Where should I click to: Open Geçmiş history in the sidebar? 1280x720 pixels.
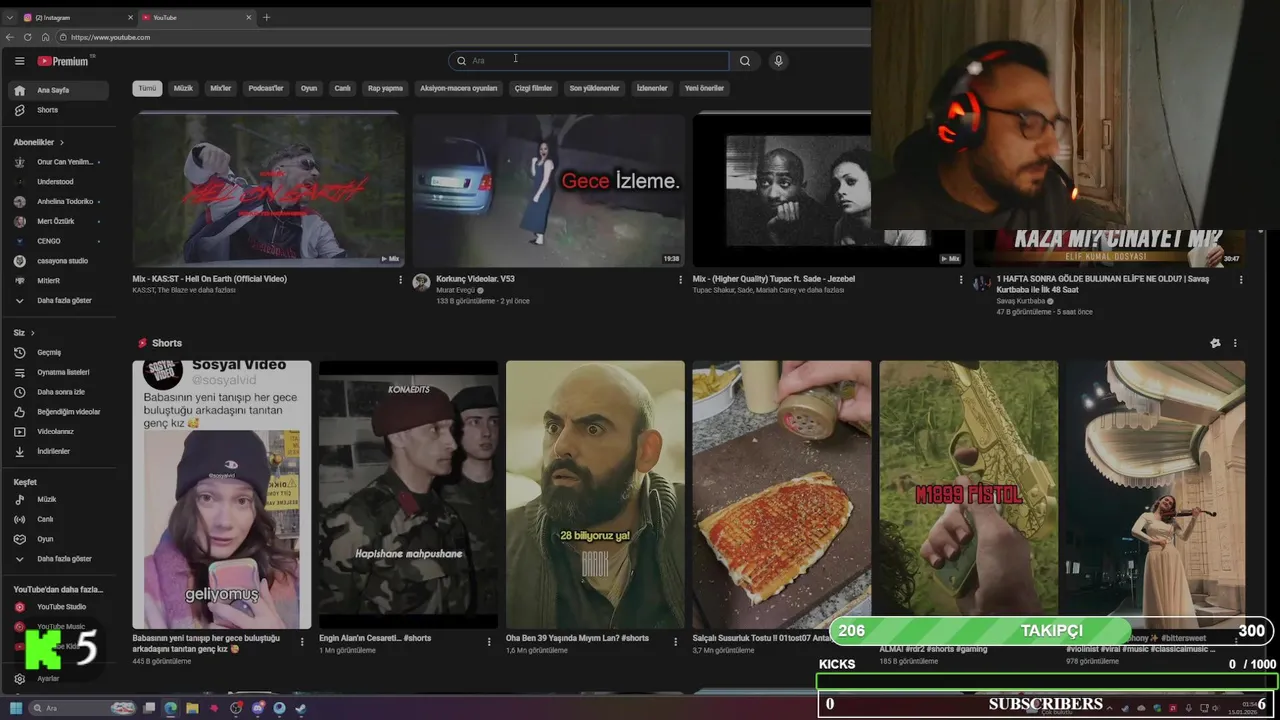click(58, 352)
